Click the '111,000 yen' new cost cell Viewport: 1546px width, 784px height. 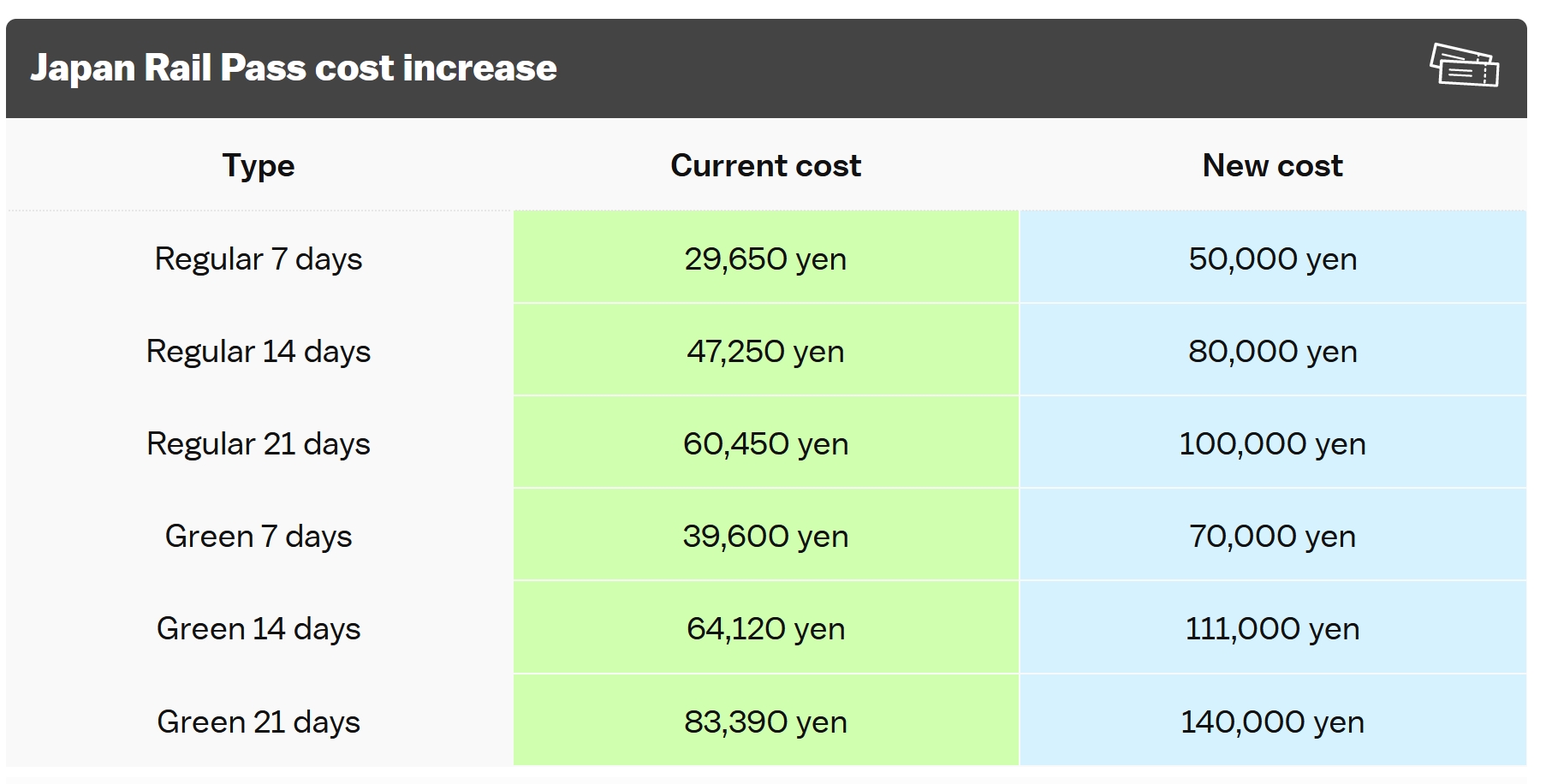[1272, 628]
